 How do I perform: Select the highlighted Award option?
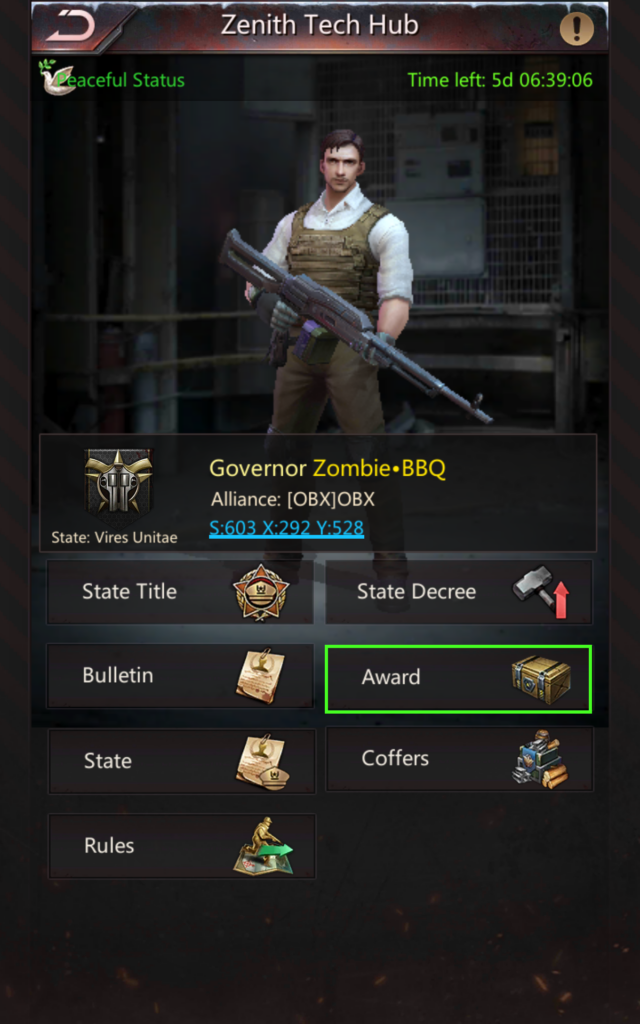[x=458, y=679]
